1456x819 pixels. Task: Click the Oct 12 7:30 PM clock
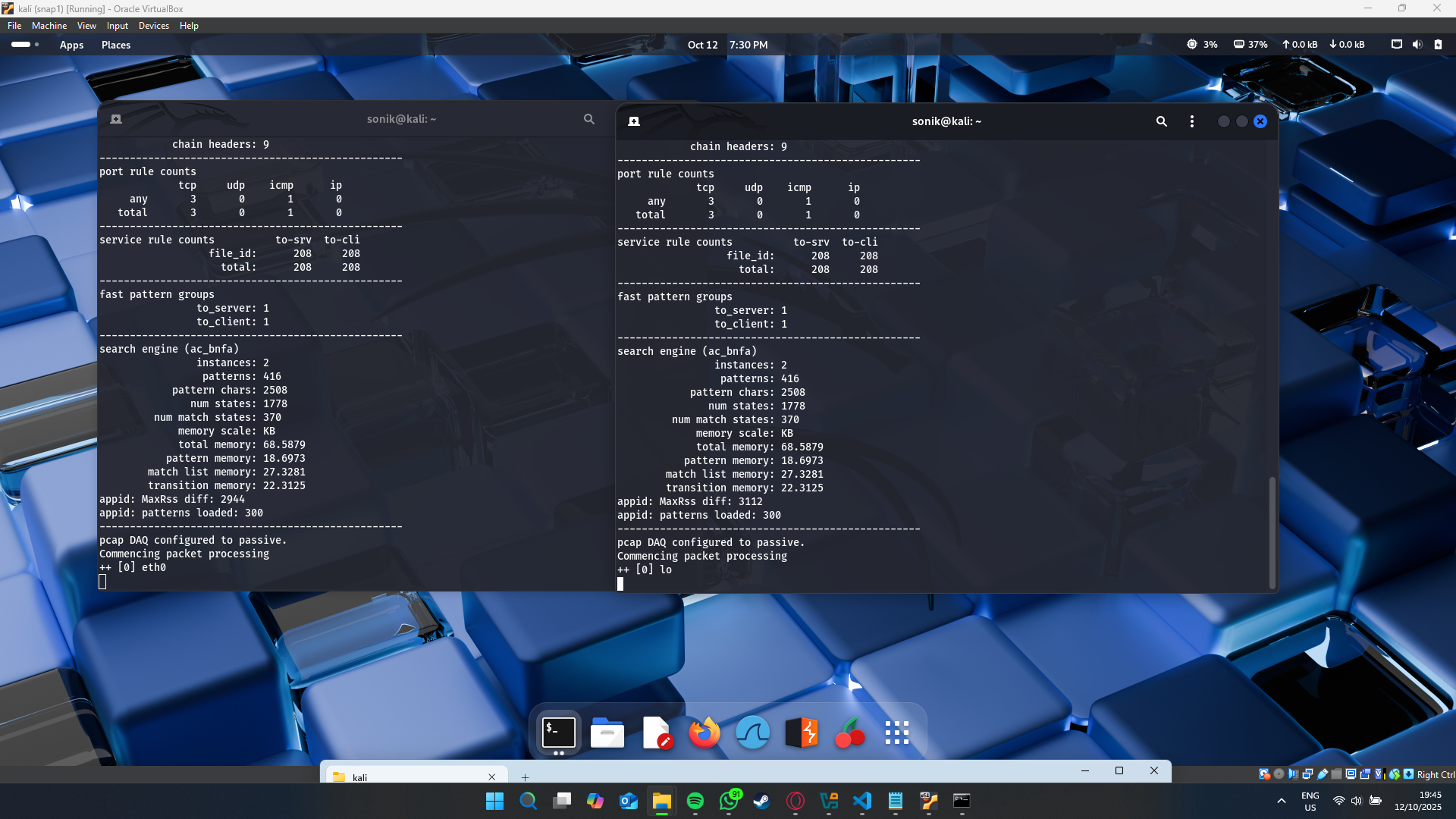click(727, 45)
